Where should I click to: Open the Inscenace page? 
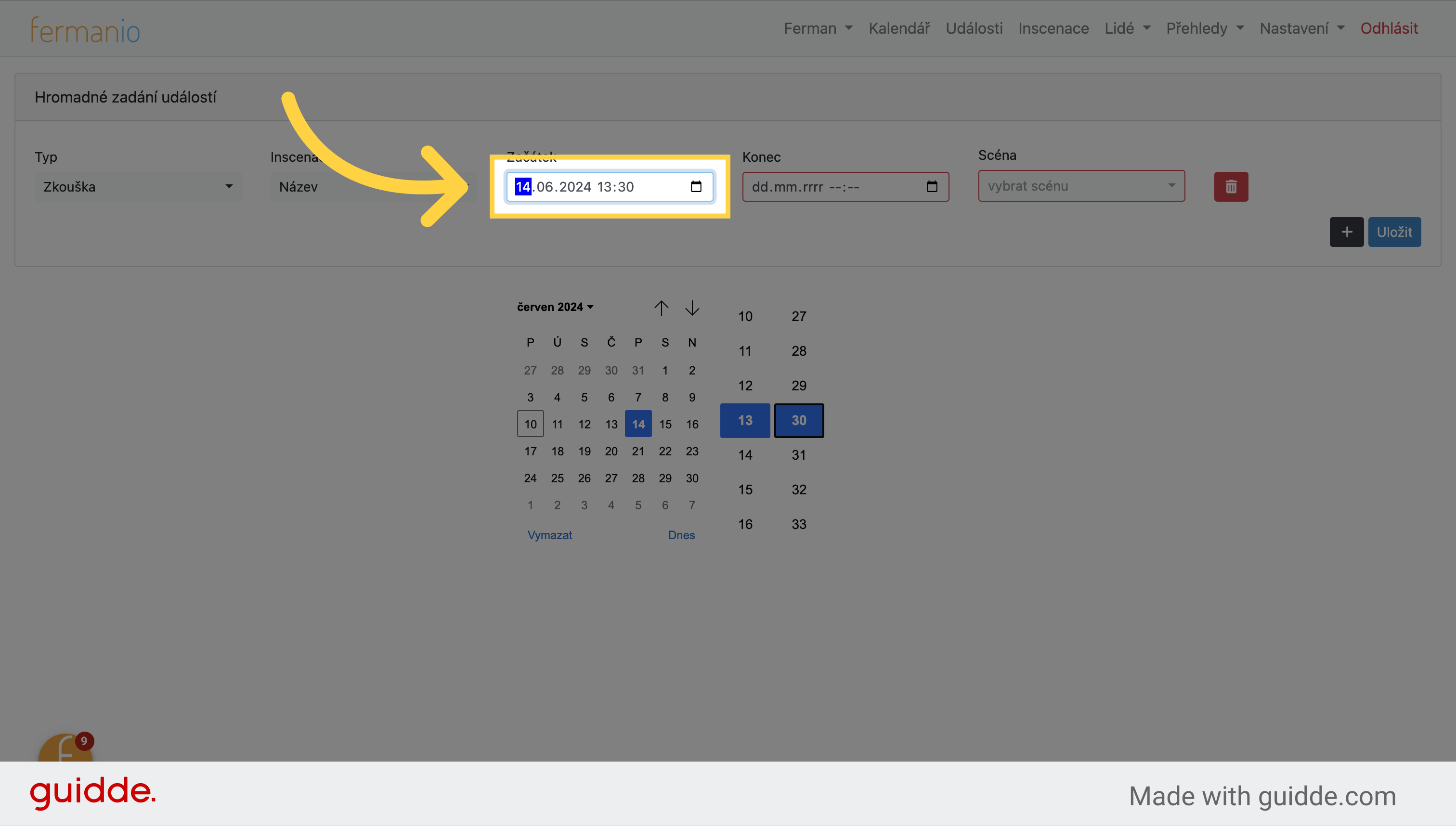[x=1053, y=28]
